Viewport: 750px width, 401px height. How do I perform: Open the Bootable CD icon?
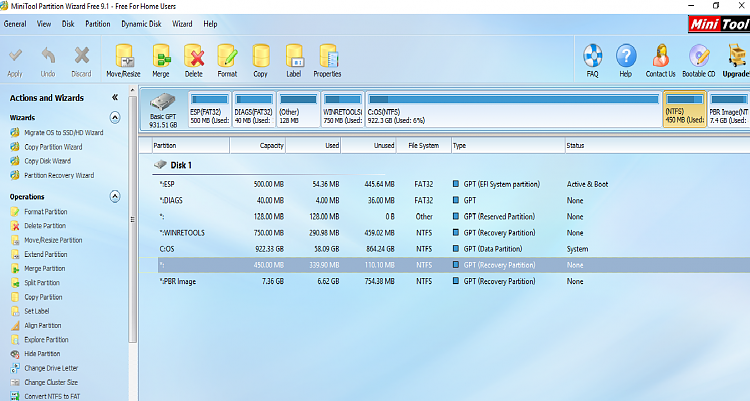coord(699,56)
